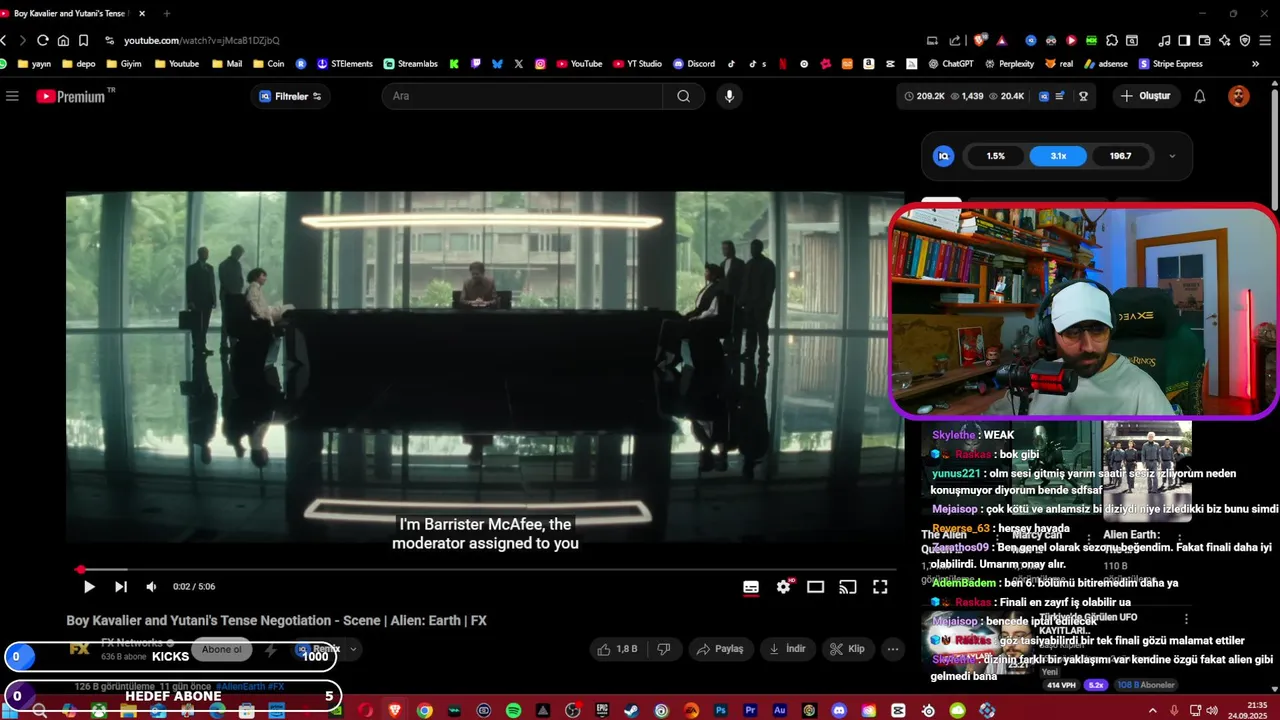Open the Coin bookmarks folder
The width and height of the screenshot is (1280, 720).
pos(268,64)
